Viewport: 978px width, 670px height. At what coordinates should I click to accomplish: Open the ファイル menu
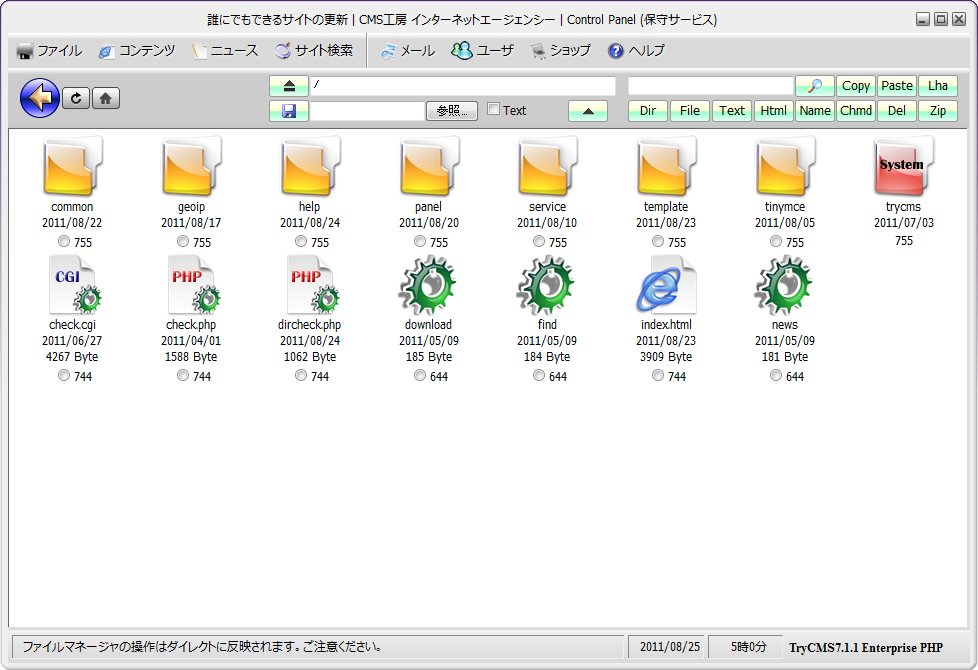pyautogui.click(x=50, y=51)
